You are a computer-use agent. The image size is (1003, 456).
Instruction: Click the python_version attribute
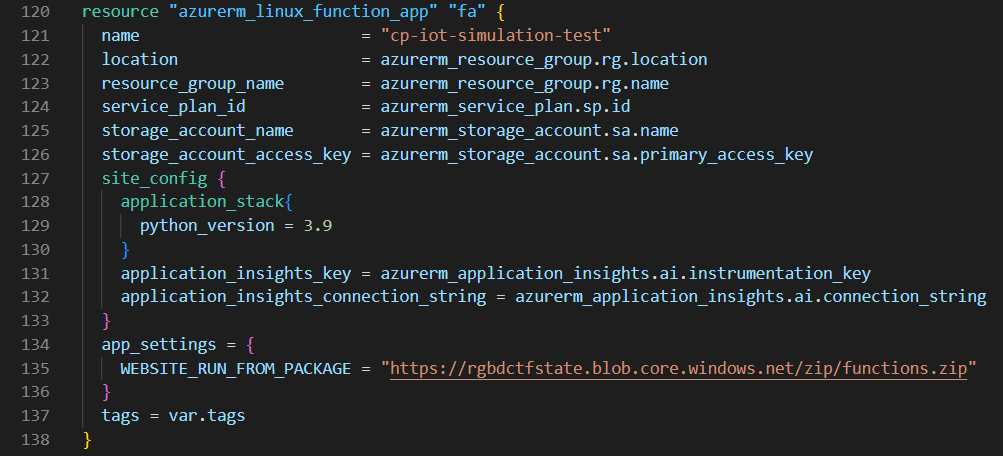click(x=207, y=226)
